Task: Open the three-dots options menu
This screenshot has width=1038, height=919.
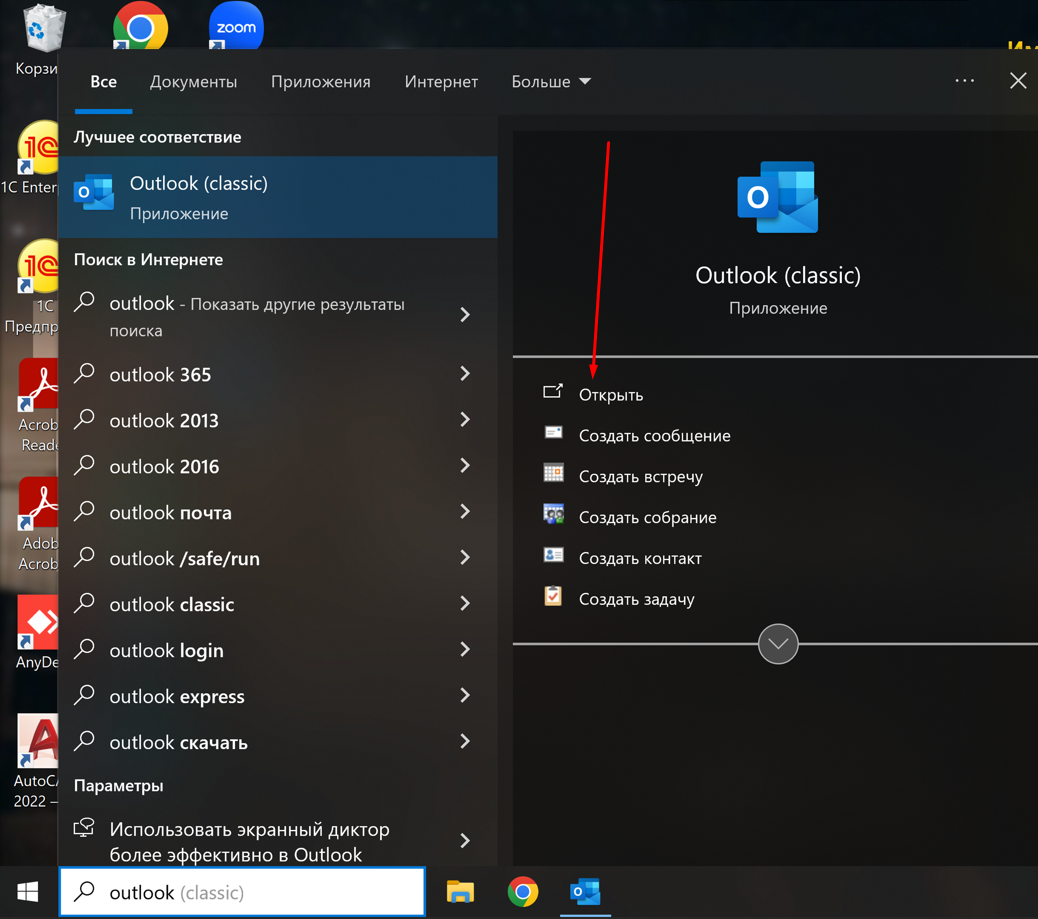Action: click(964, 82)
